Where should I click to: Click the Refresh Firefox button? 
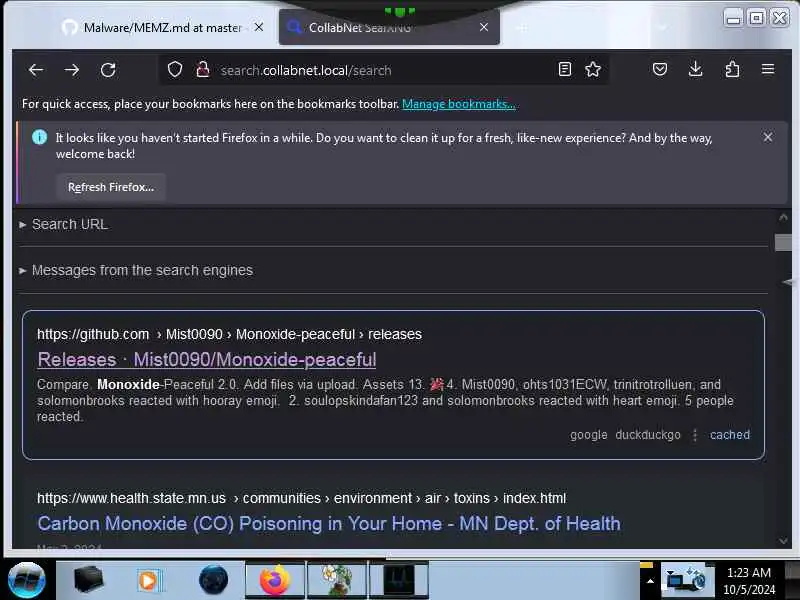click(x=111, y=187)
